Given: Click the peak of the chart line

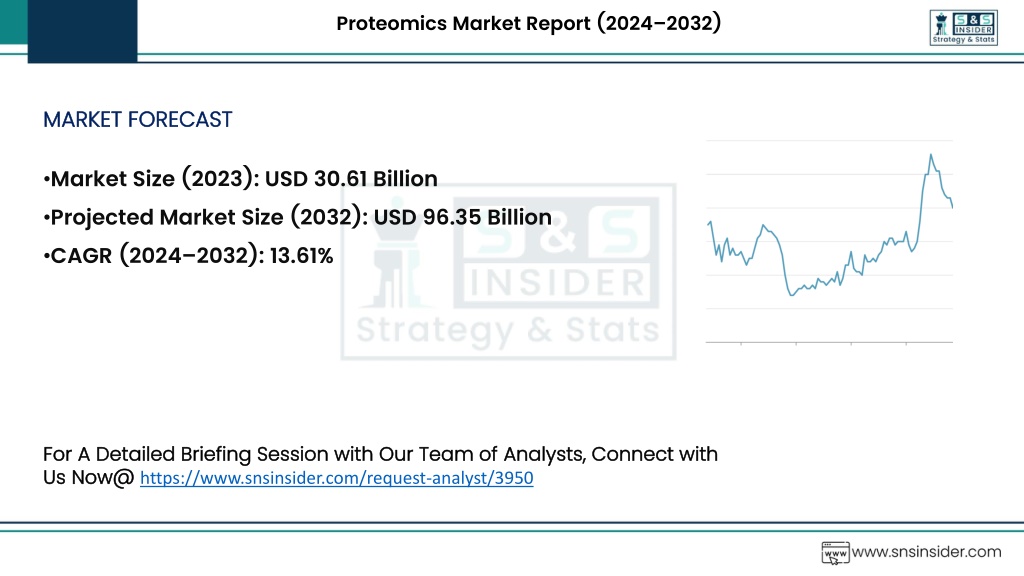Looking at the screenshot, I should coord(931,155).
